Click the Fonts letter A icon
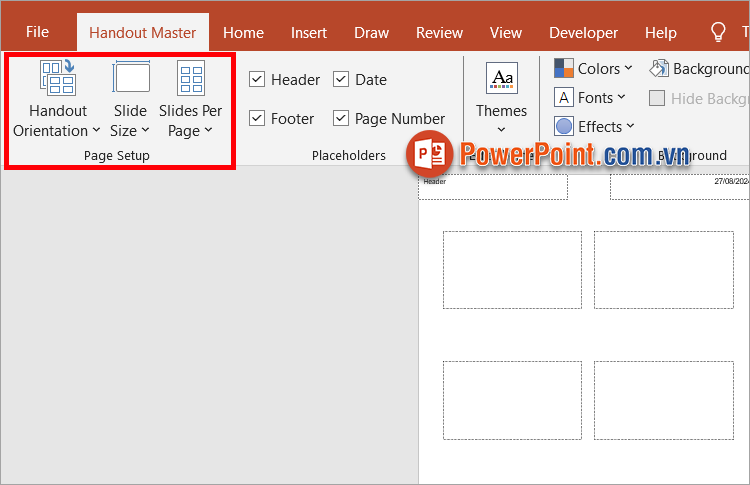This screenshot has height=485, width=750. pos(563,98)
